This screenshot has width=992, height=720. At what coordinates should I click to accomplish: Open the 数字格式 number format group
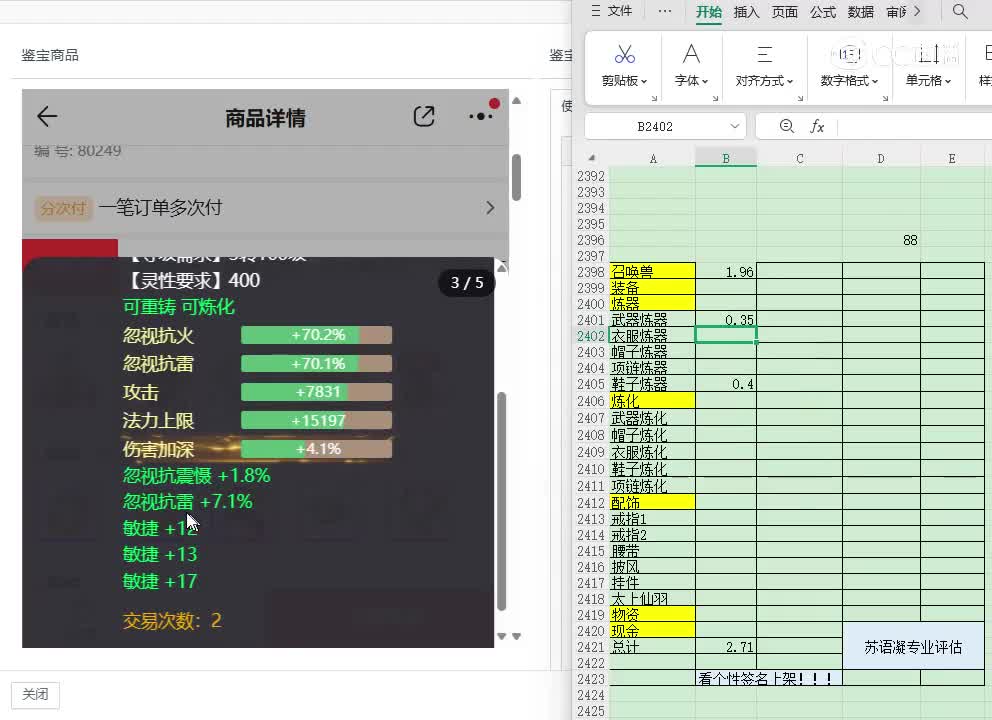tap(849, 66)
